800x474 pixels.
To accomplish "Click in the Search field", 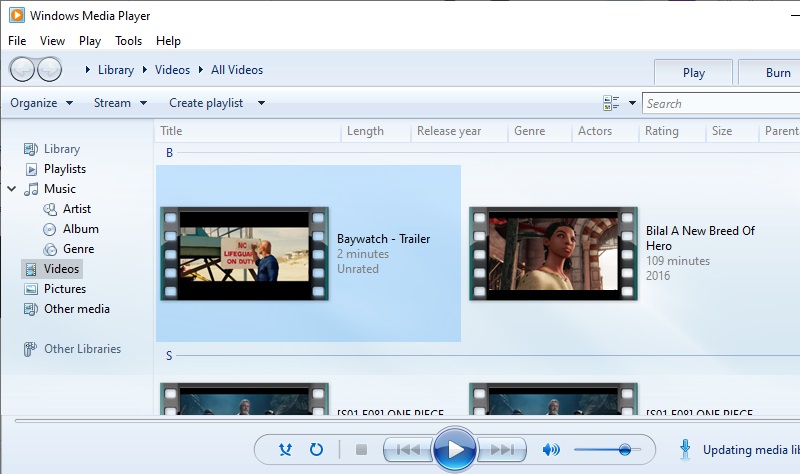I will pyautogui.click(x=721, y=104).
